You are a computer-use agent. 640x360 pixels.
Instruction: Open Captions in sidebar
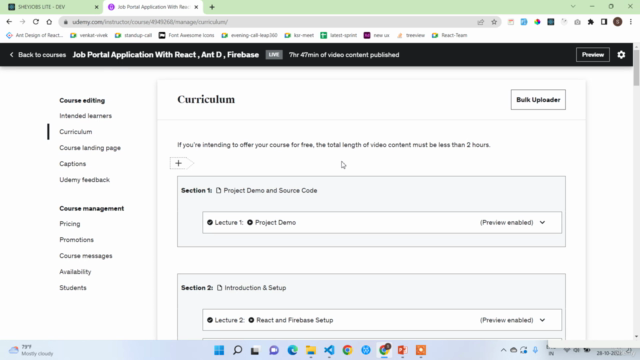(x=73, y=164)
